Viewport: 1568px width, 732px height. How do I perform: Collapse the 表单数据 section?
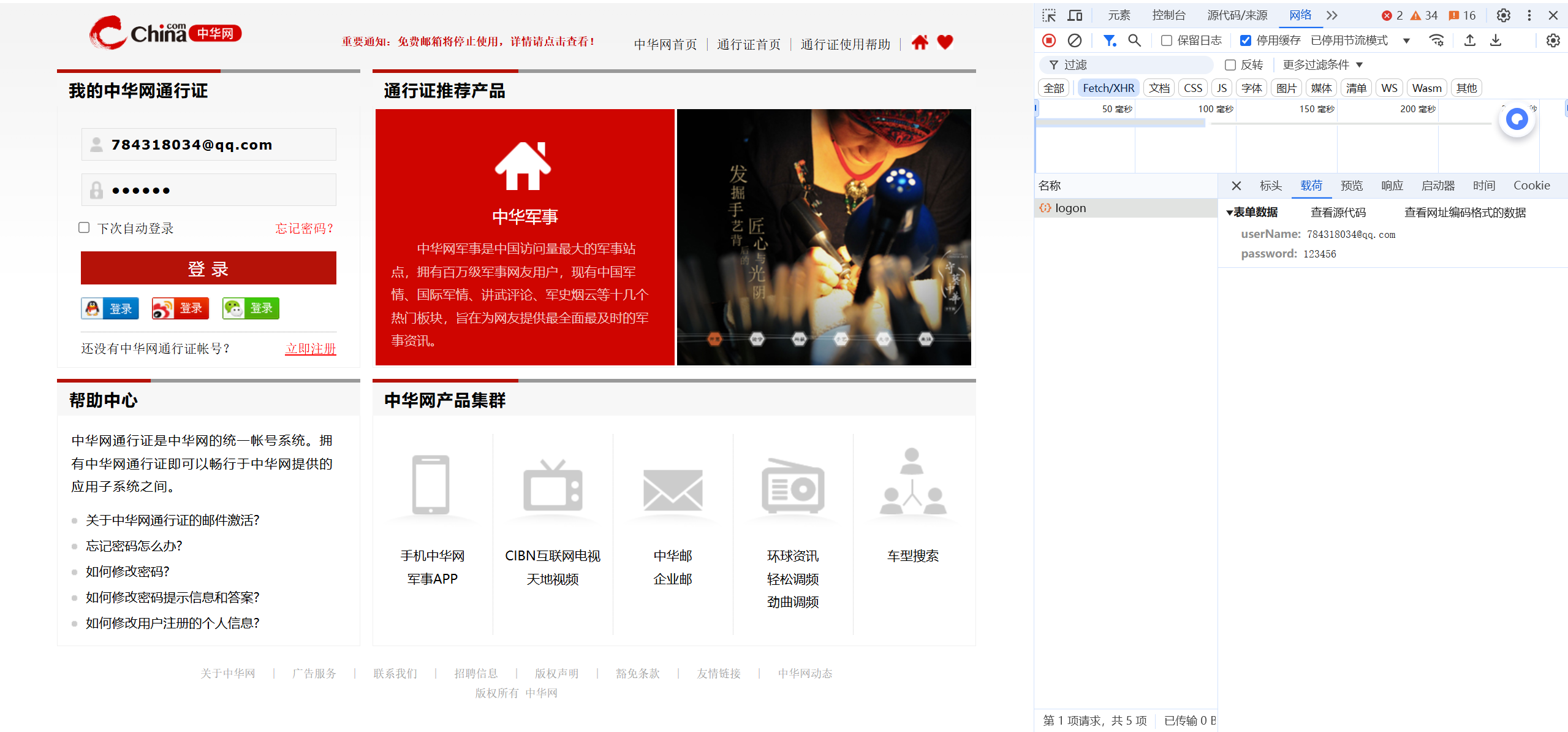pos(1229,213)
